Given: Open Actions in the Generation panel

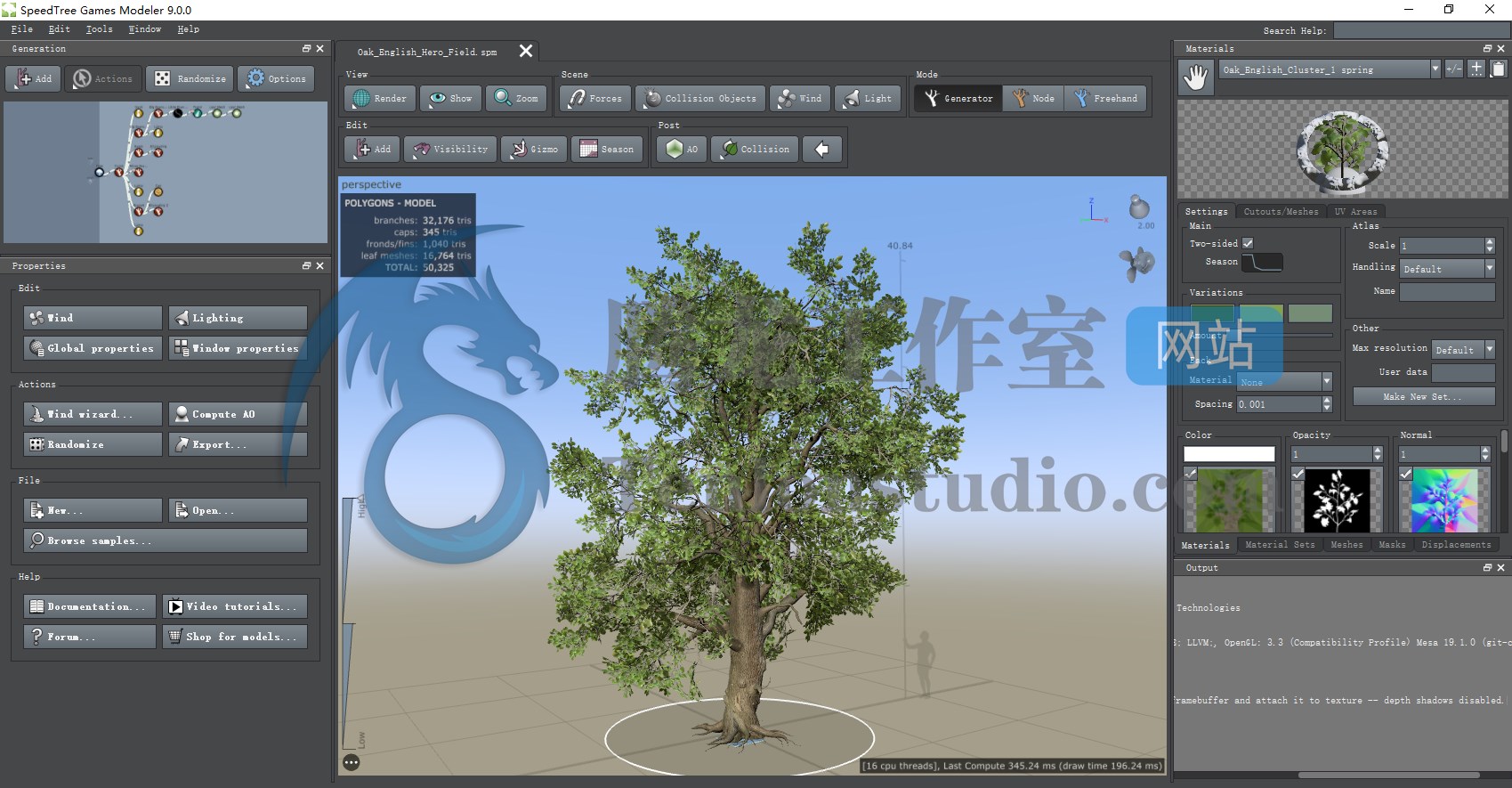Looking at the screenshot, I should tap(103, 78).
